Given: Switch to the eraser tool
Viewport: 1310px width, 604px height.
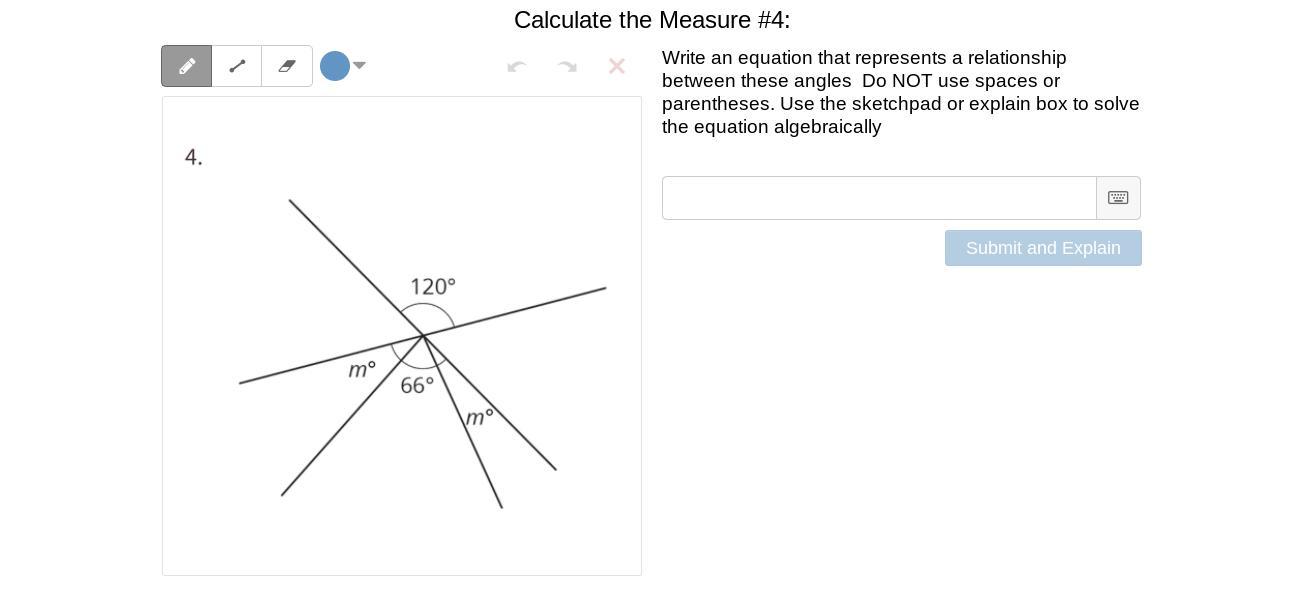Looking at the screenshot, I should coord(287,66).
